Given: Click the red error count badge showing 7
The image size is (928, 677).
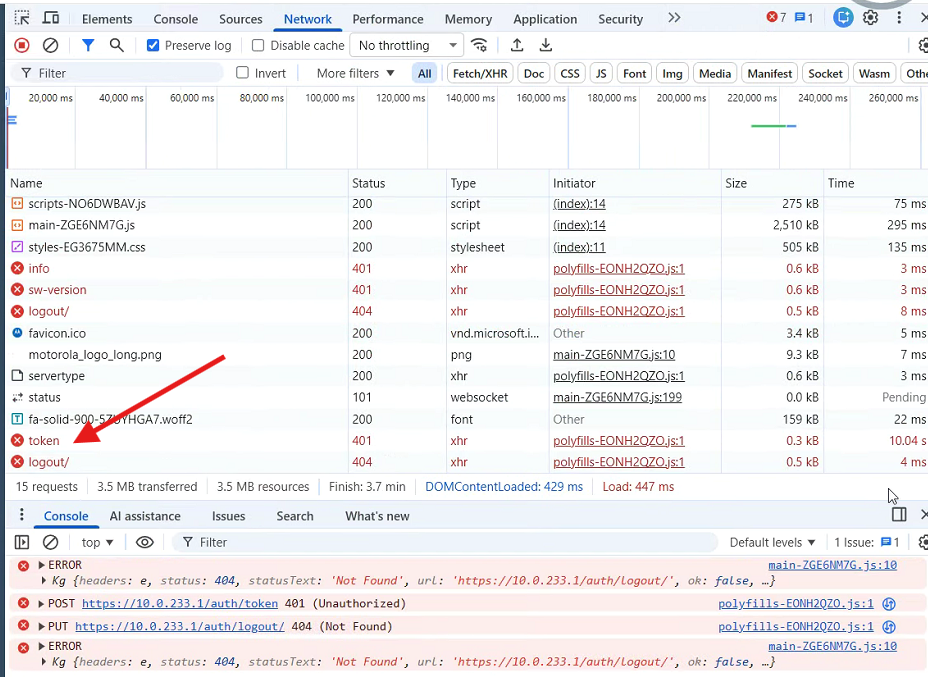Looking at the screenshot, I should pos(776,17).
